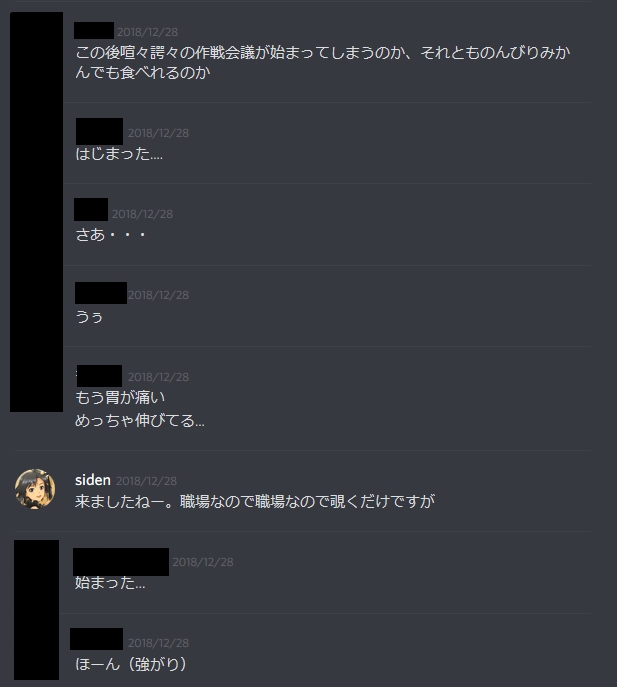Click the message ほーん（強がり）
This screenshot has width=617, height=687.
coord(131,664)
